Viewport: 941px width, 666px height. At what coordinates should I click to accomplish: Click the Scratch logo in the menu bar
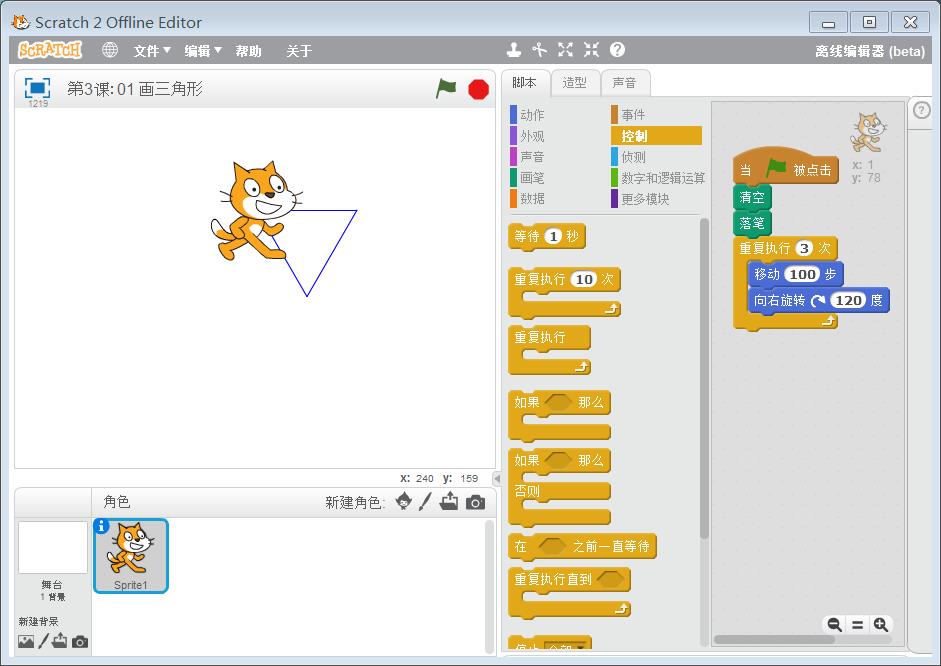[50, 50]
